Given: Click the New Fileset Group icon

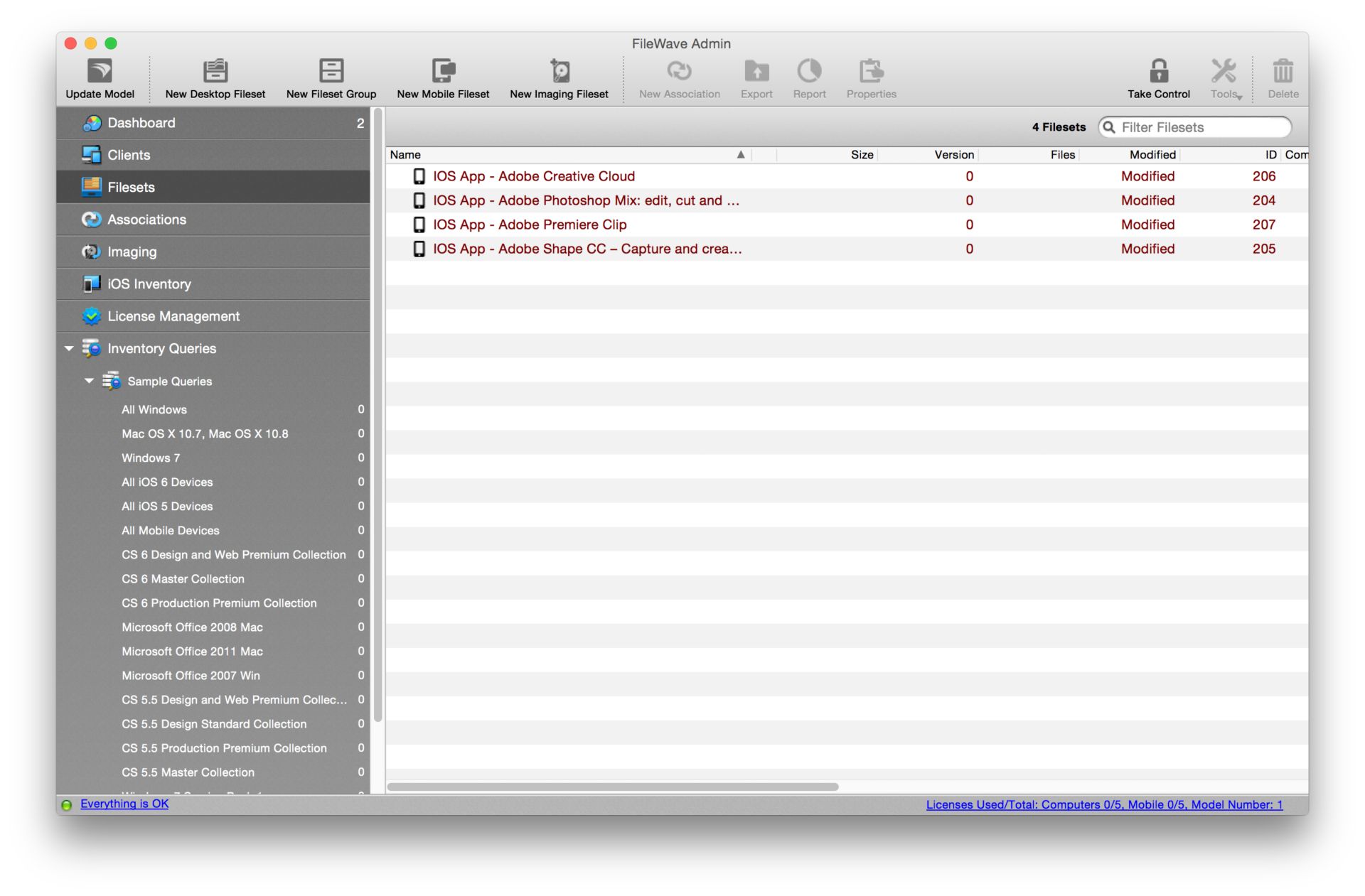Looking at the screenshot, I should (x=331, y=71).
